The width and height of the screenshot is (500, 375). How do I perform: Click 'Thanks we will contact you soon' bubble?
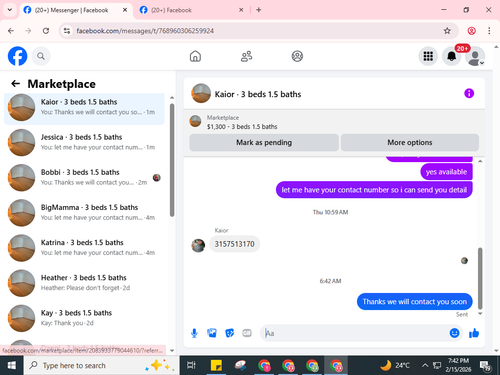coord(415,302)
